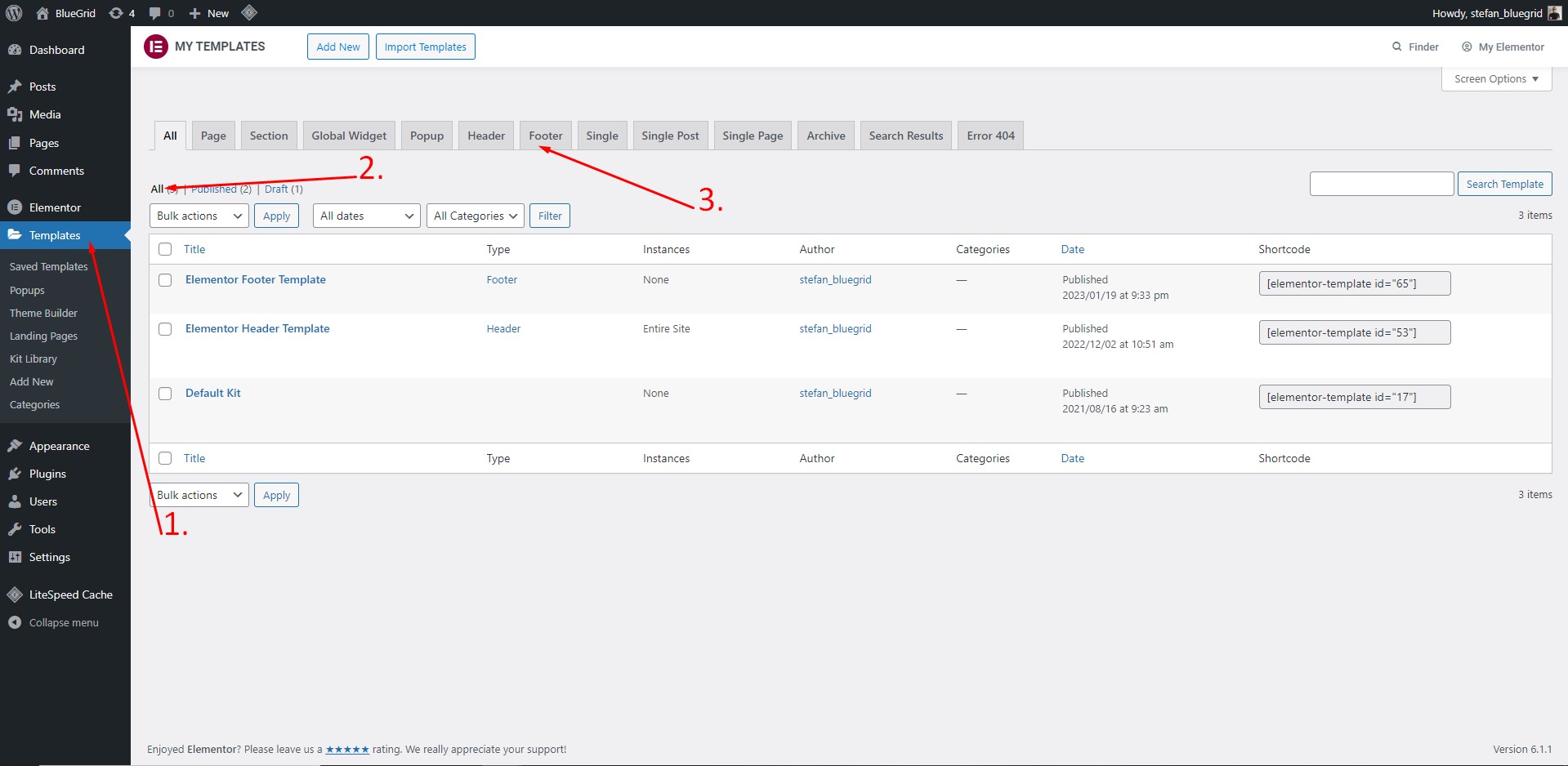Open the Elementor Footer Template title link
The width and height of the screenshot is (1568, 766).
256,279
